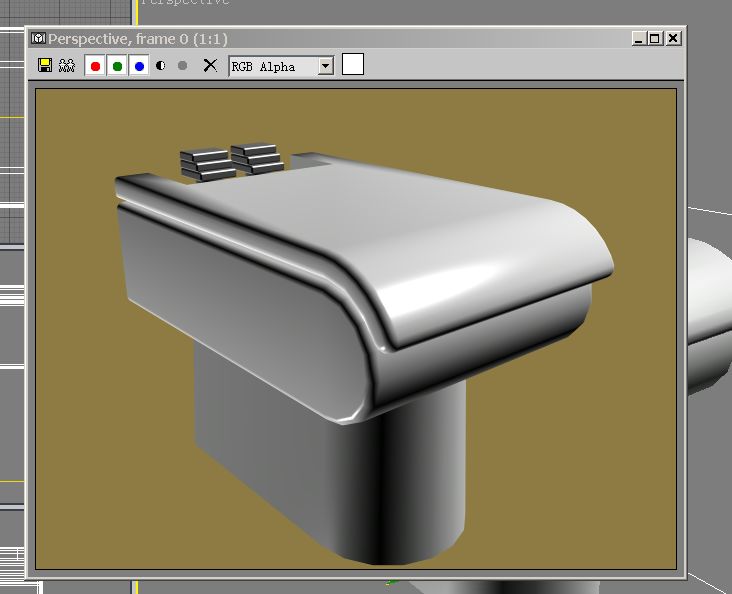The image size is (732, 594).
Task: Enable monochrome display with gray circle icon
Action: pyautogui.click(x=182, y=66)
